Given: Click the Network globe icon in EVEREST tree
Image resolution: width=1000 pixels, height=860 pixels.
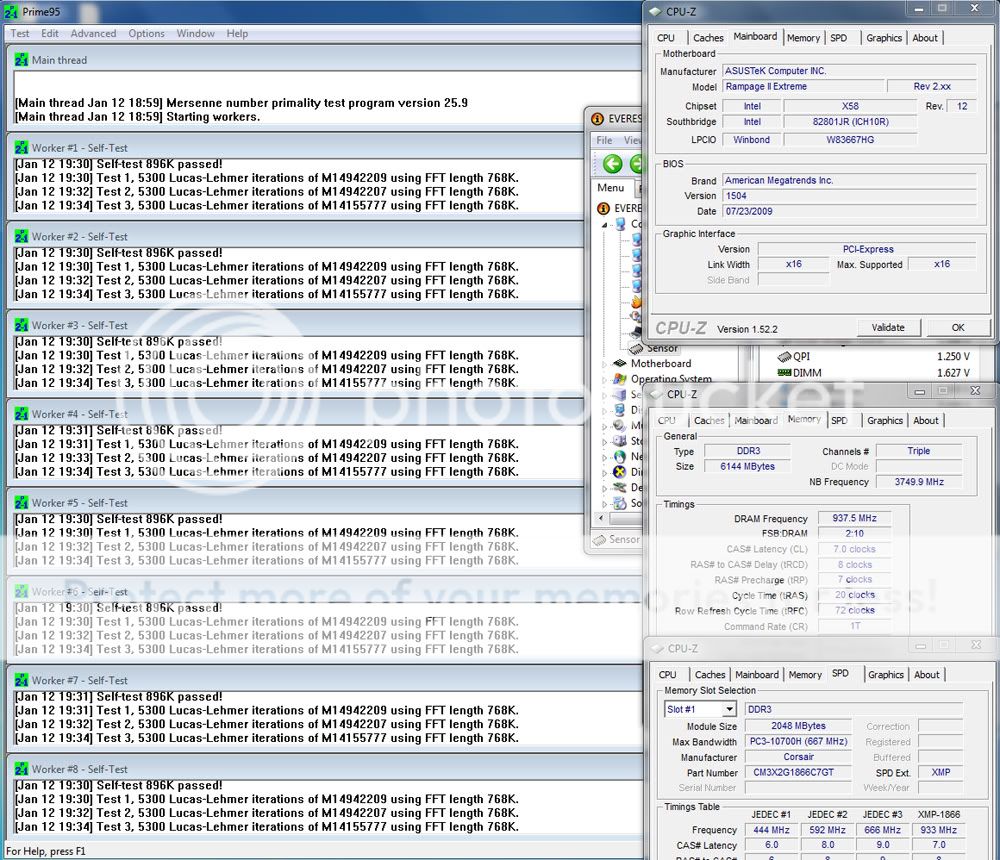Looking at the screenshot, I should [619, 456].
